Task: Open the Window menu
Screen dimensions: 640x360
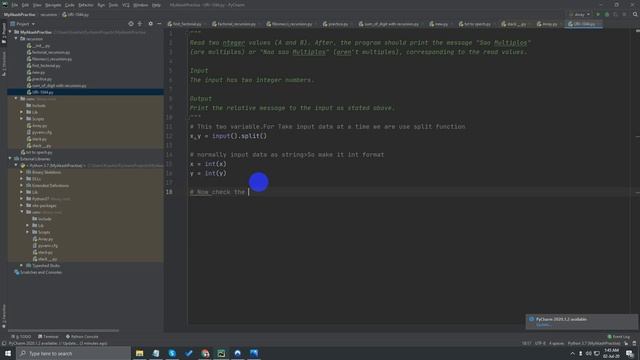Action: [x=141, y=5]
